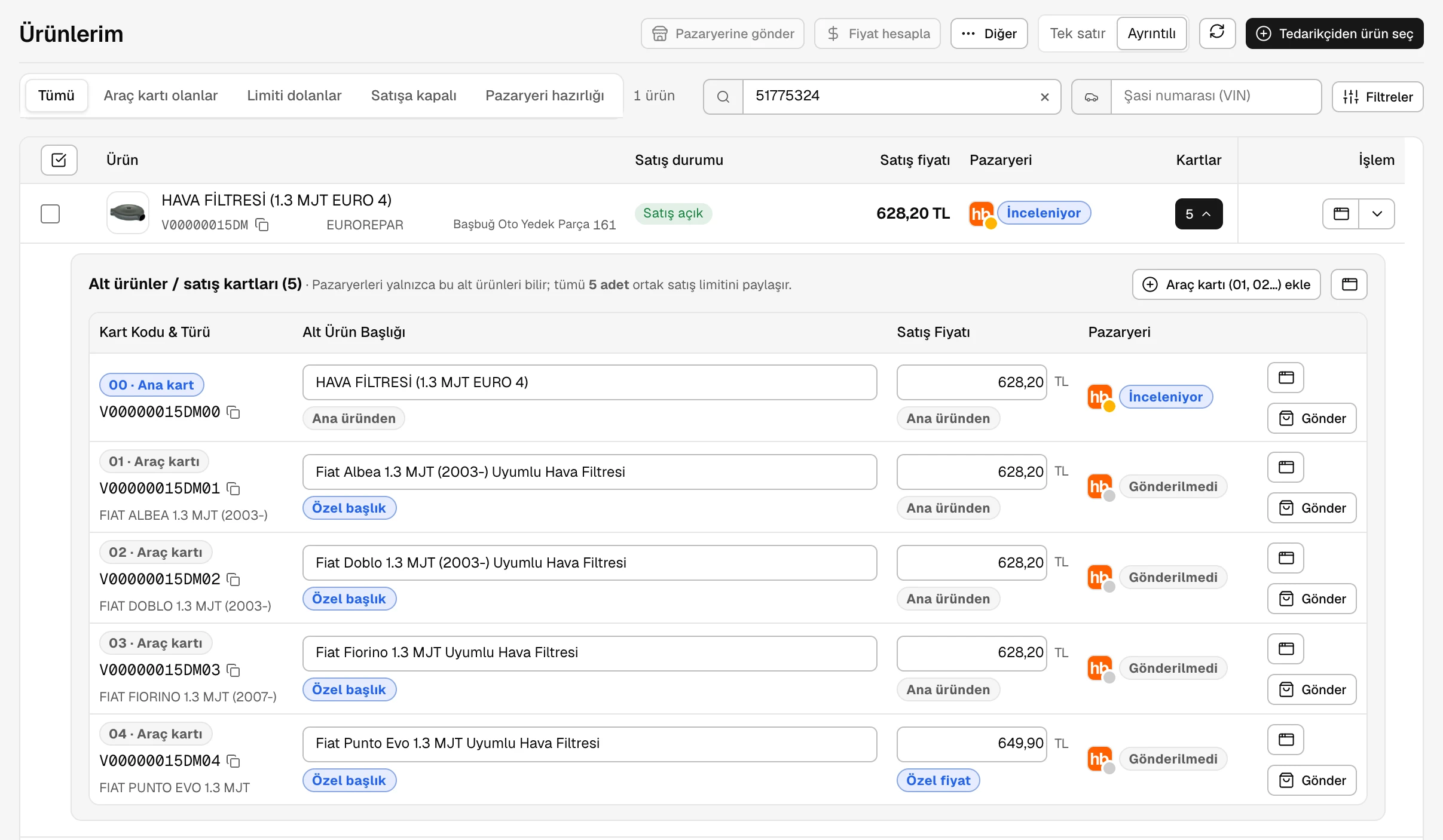Open window icon for Fiat Doblo card

[x=1286, y=557]
